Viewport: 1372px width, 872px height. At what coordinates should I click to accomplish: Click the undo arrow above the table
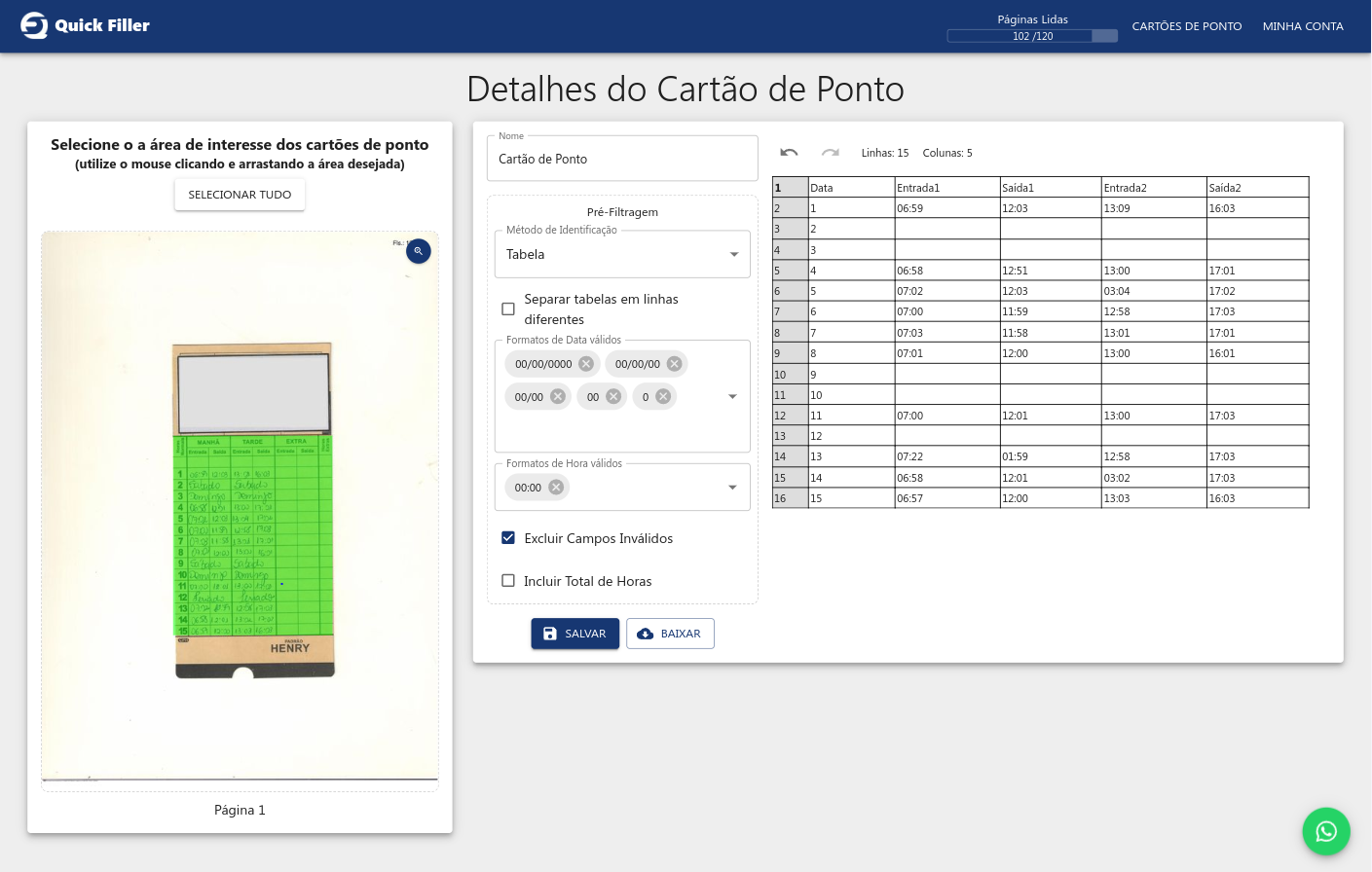(789, 153)
